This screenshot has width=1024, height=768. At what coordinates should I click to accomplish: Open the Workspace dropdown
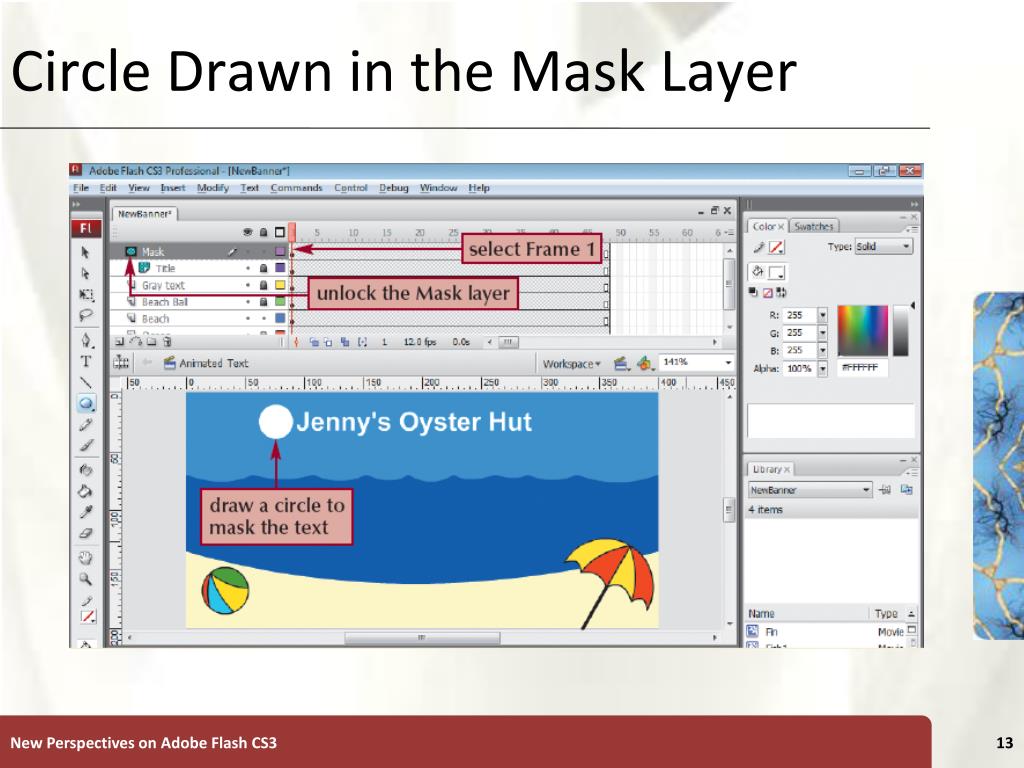[x=571, y=364]
